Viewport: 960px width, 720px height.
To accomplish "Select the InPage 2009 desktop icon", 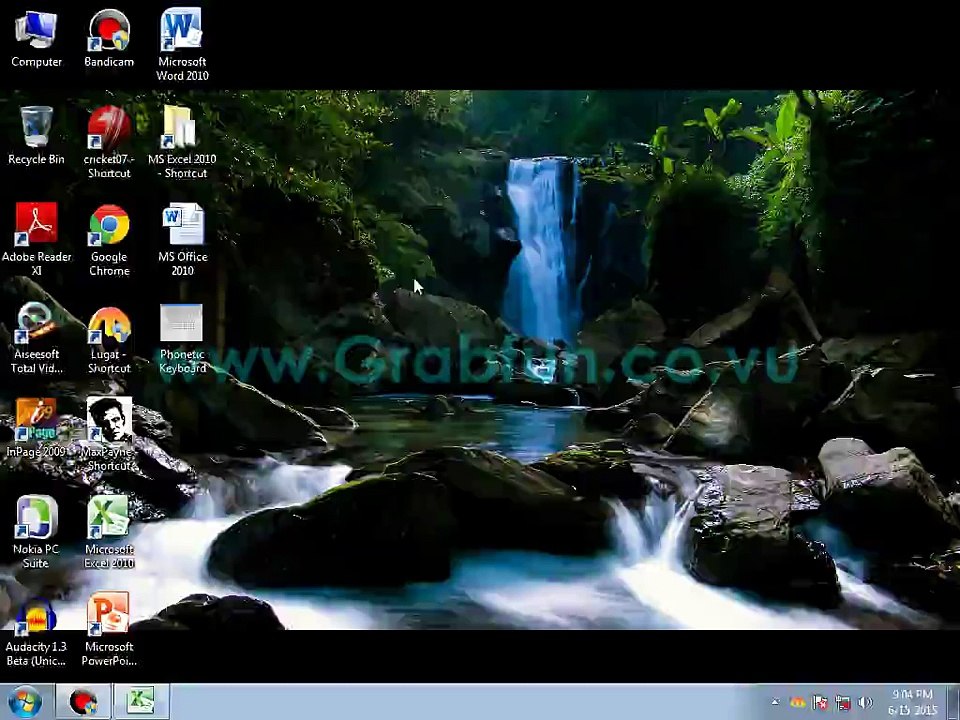I will pyautogui.click(x=36, y=428).
